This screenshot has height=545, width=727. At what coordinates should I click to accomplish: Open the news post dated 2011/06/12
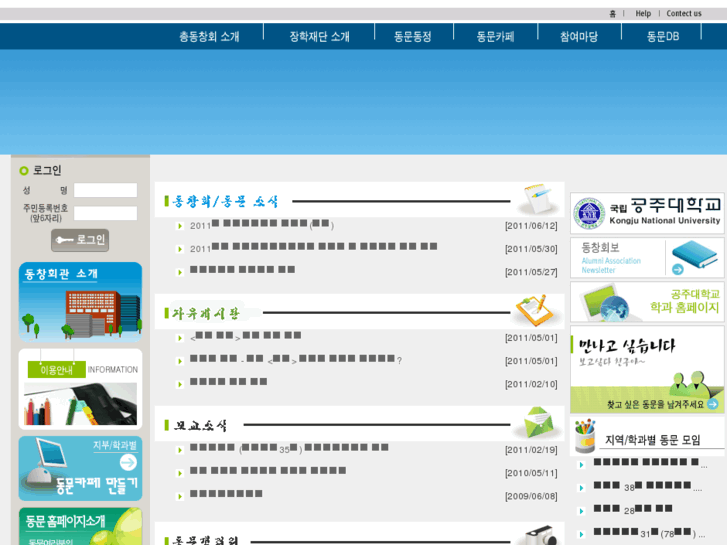tap(261, 225)
